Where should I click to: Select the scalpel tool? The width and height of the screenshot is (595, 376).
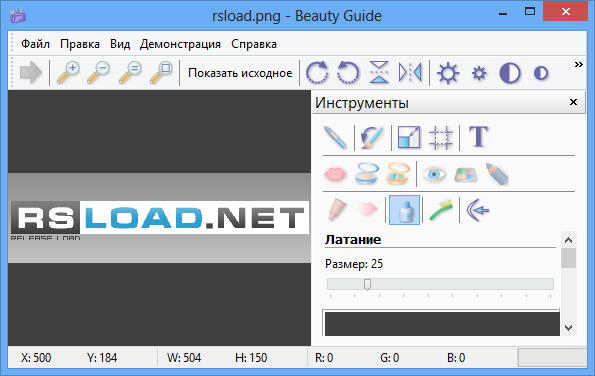pyautogui.click(x=335, y=137)
